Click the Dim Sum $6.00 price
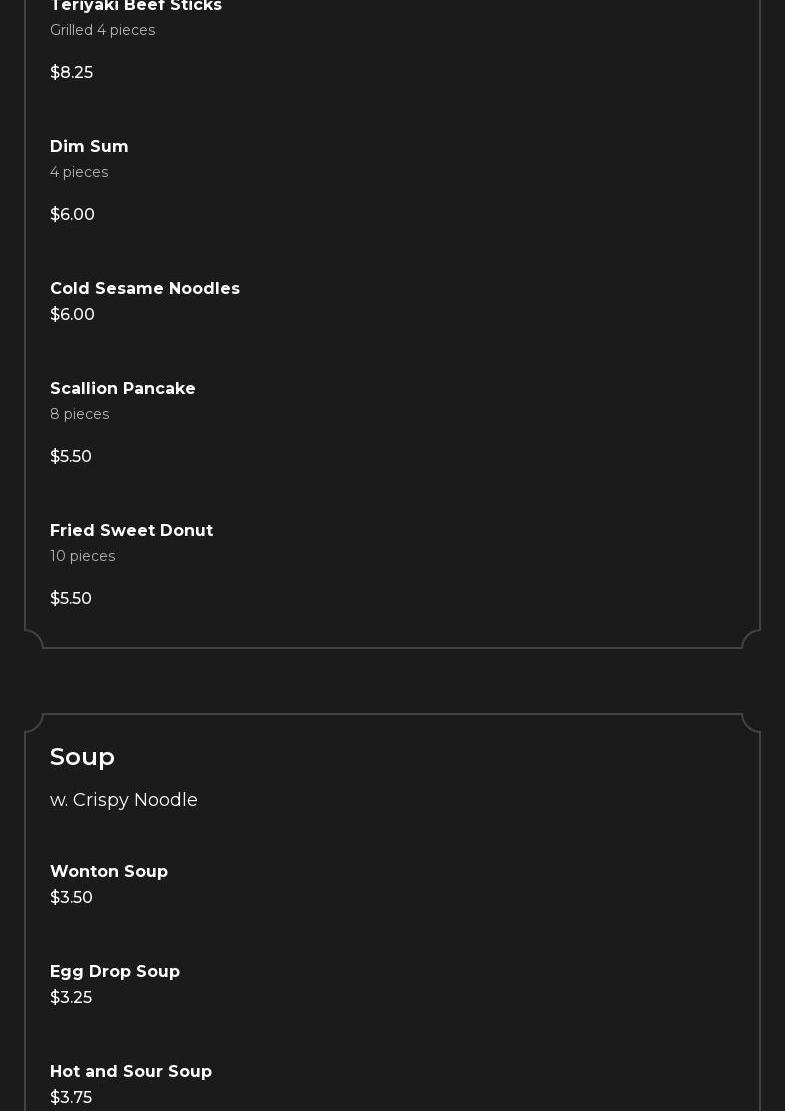Viewport: 785px width, 1111px height. click(72, 215)
